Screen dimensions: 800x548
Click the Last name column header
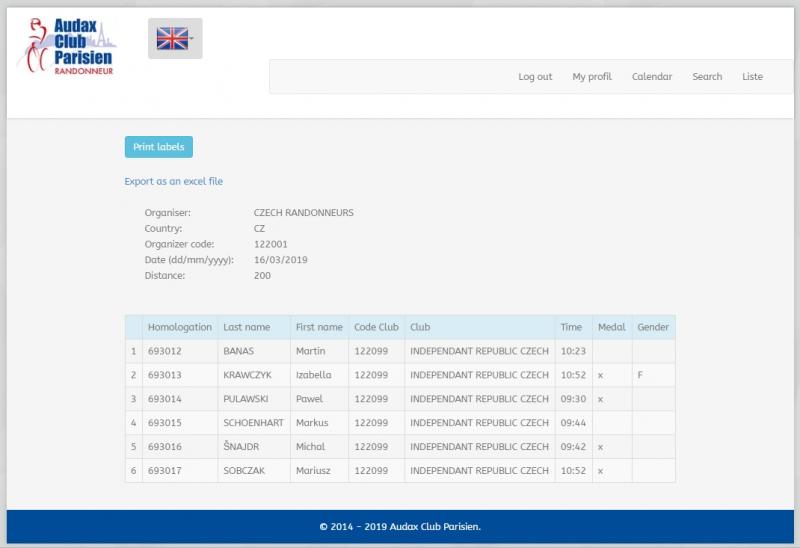[x=246, y=327]
